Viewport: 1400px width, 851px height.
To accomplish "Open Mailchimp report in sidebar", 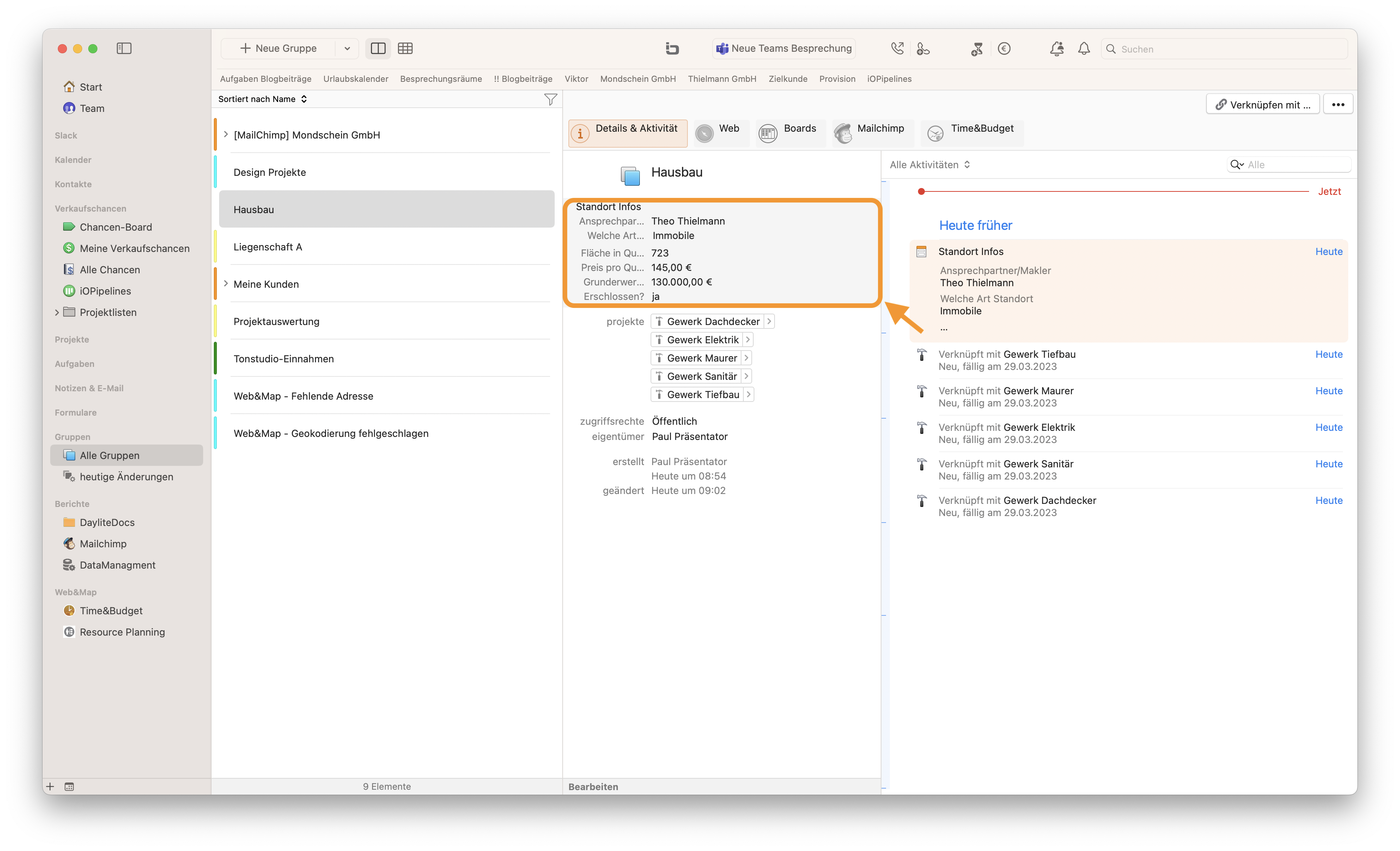I will (103, 543).
